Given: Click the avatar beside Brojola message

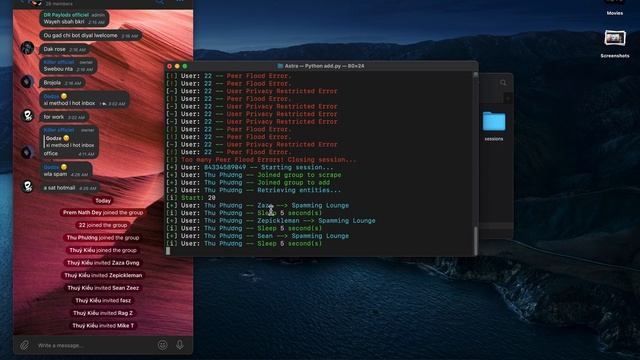Looking at the screenshot, I should point(27,82).
